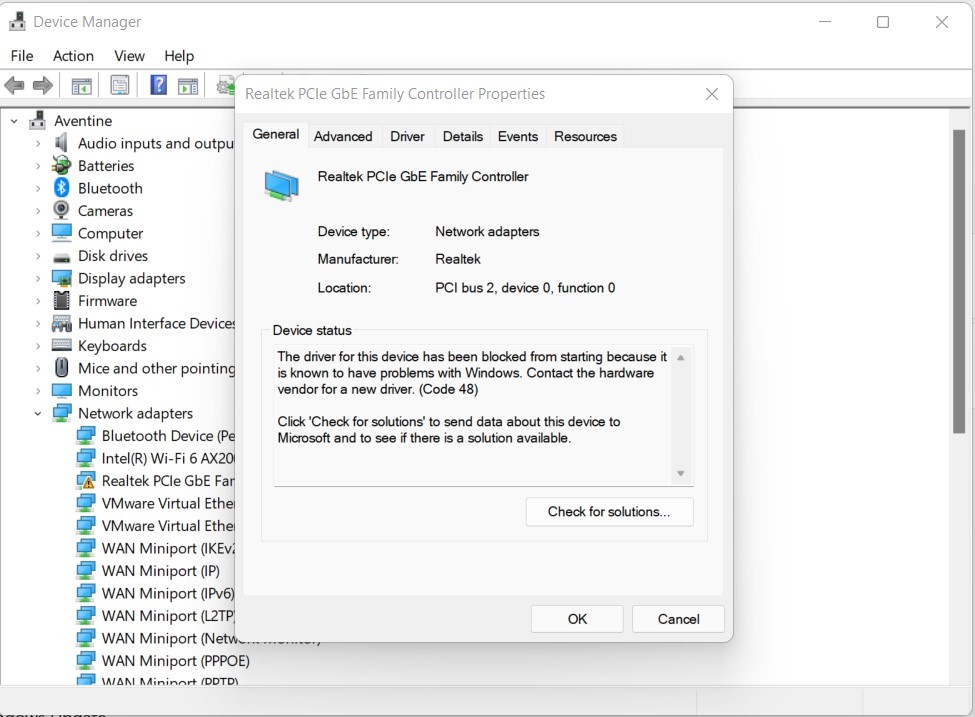Maximize the Device Manager window

[882, 22]
